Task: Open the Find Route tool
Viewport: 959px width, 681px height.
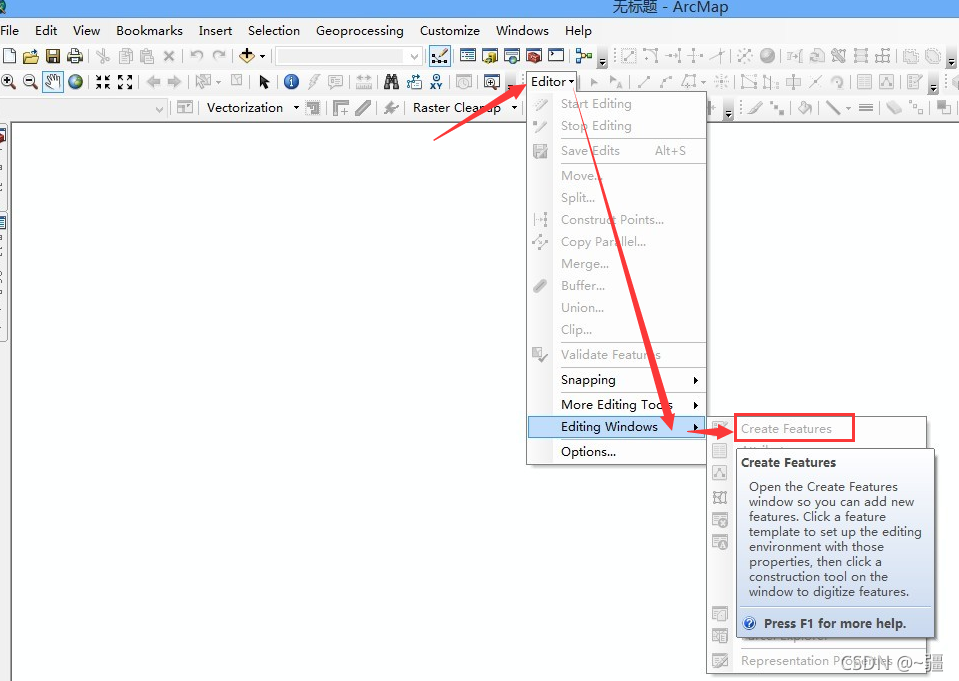Action: [414, 81]
